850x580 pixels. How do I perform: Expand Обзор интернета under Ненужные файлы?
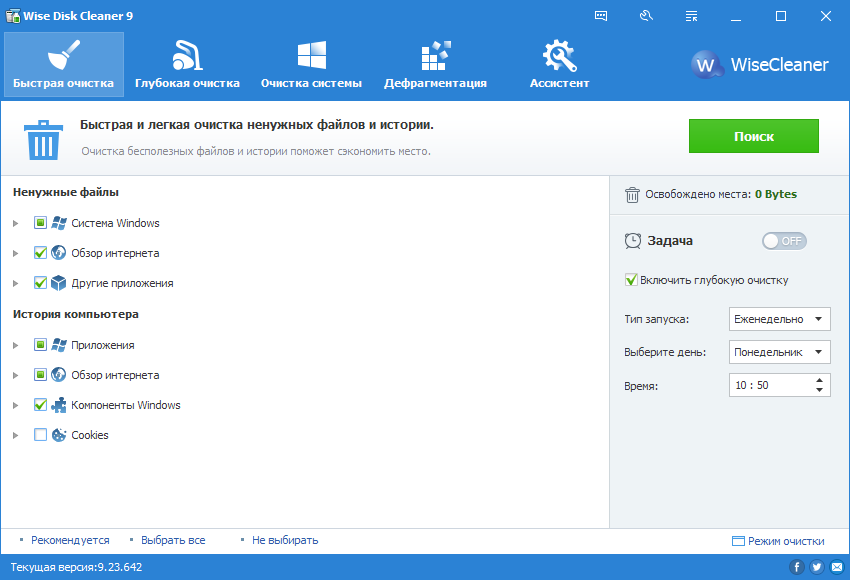pos(16,253)
